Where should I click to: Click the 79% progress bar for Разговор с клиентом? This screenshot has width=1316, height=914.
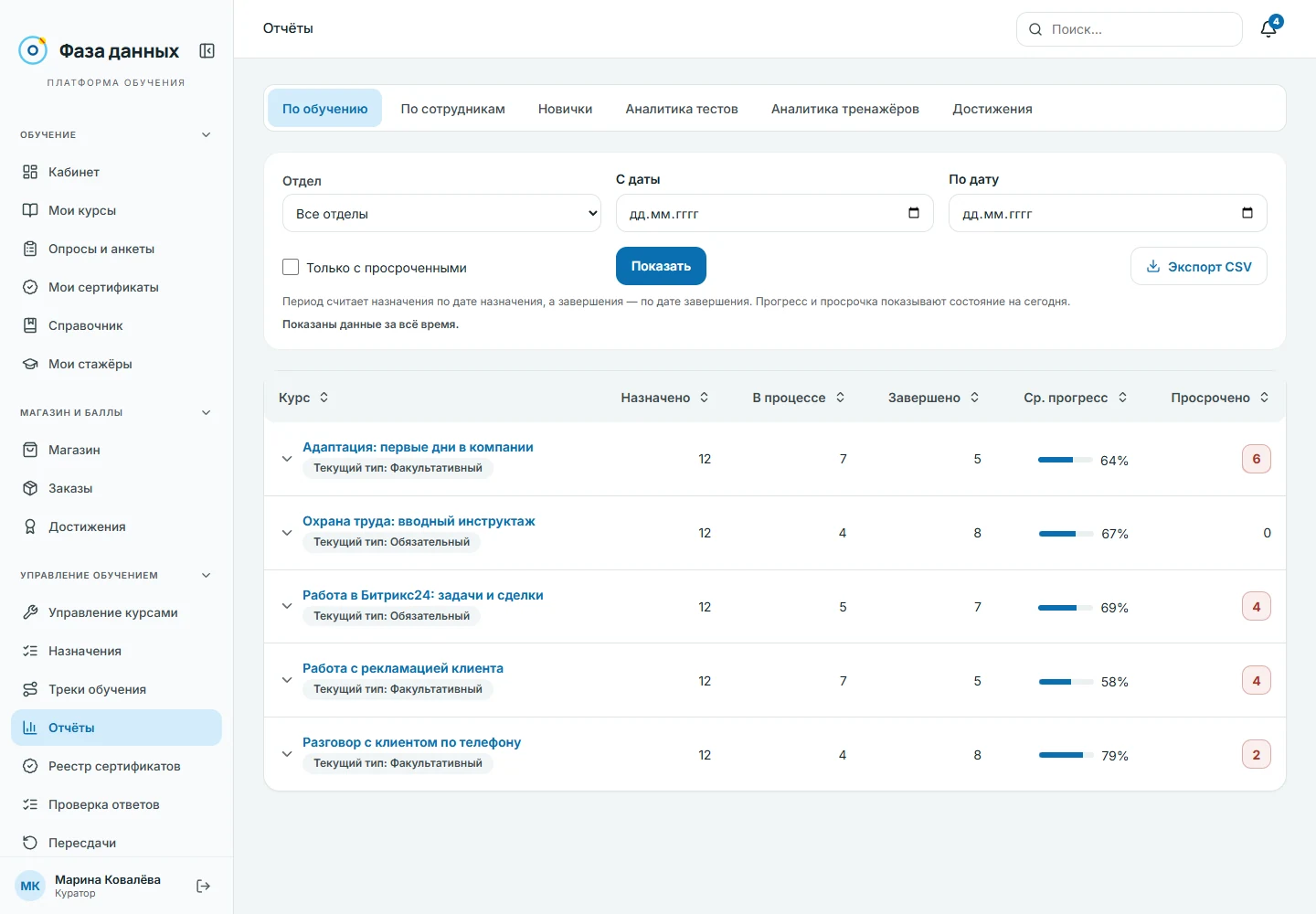pos(1067,755)
